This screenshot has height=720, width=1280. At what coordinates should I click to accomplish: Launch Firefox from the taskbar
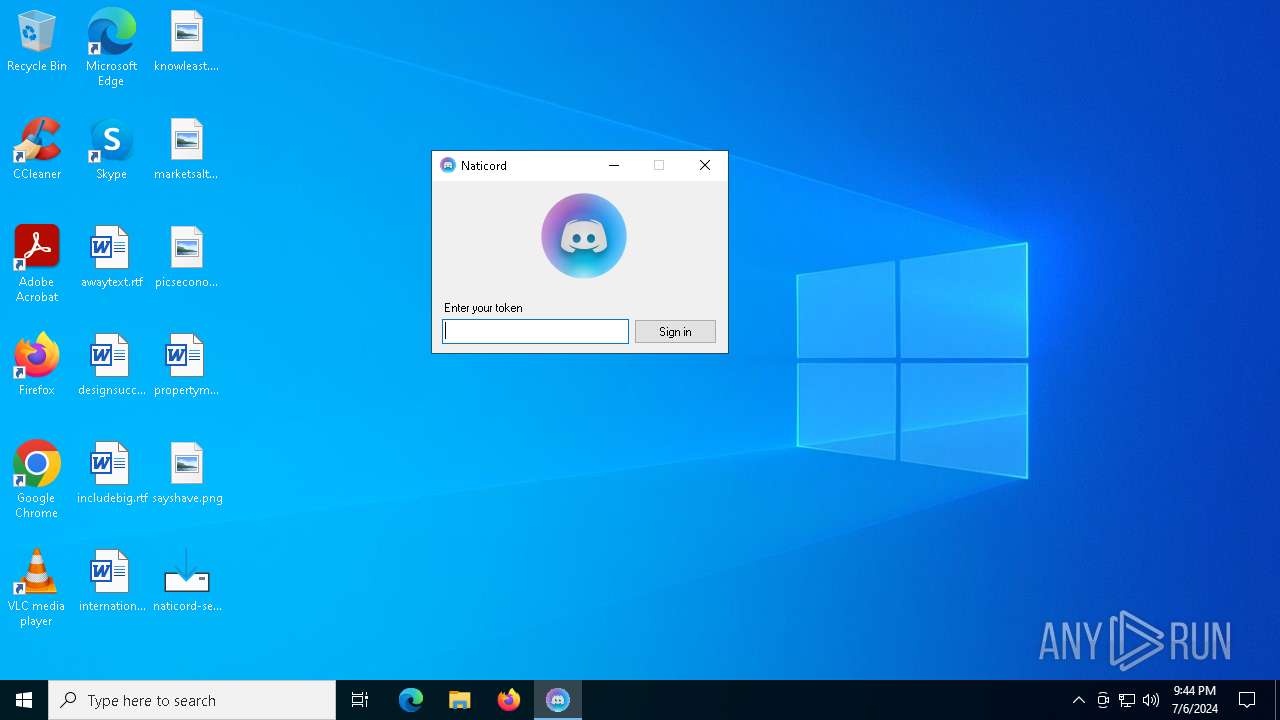pyautogui.click(x=509, y=700)
